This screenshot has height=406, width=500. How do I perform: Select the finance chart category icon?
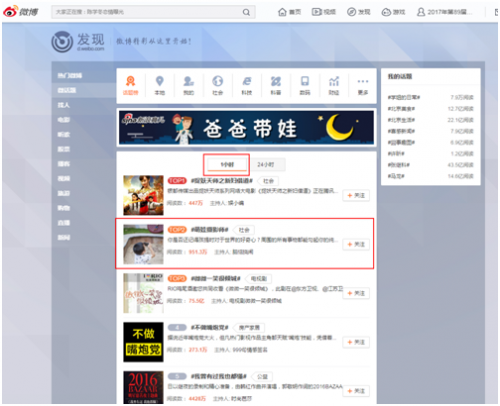tap(334, 81)
